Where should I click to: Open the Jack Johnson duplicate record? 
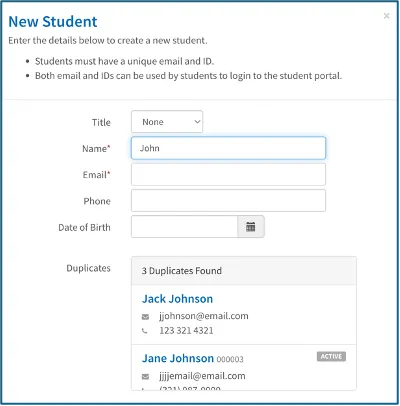tap(177, 299)
